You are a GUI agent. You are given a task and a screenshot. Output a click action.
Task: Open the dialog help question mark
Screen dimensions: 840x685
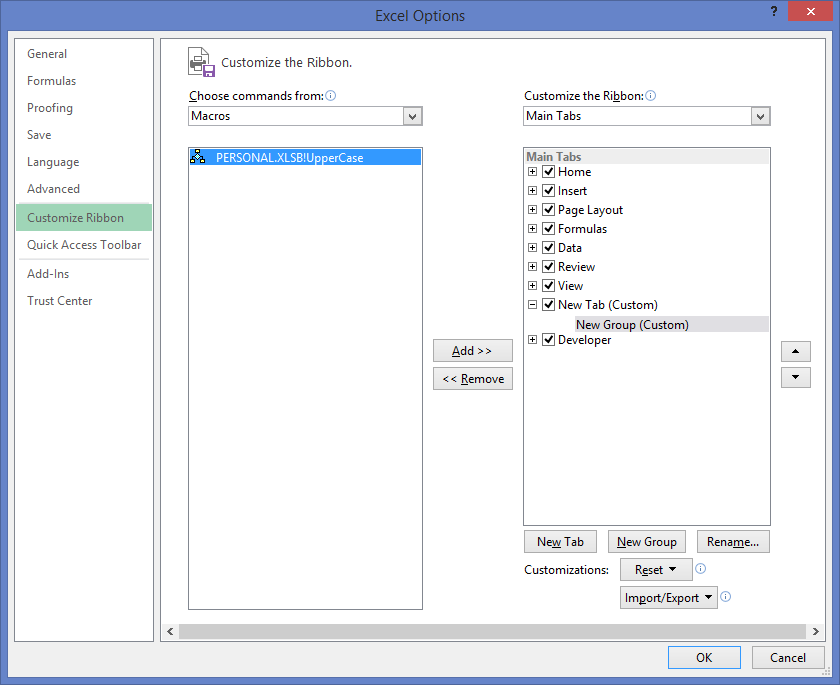[x=774, y=11]
